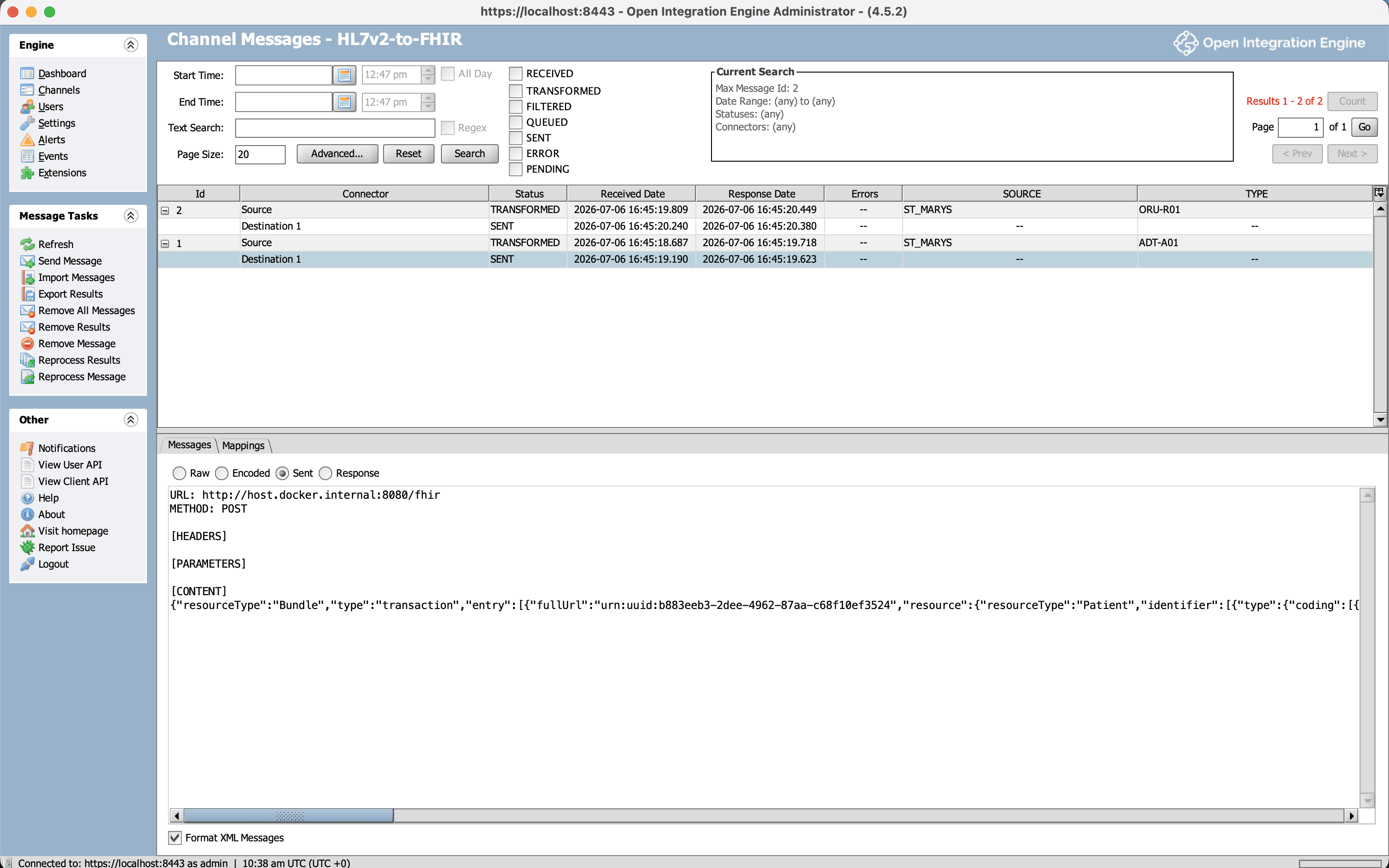
Task: Open the End Time calendar picker
Action: click(344, 102)
